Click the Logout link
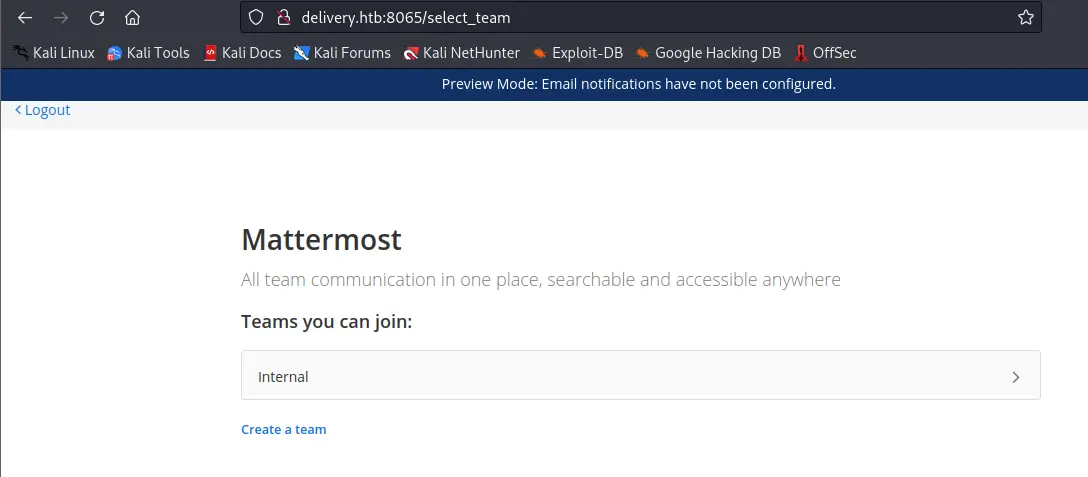This screenshot has height=477, width=1088. (x=43, y=110)
